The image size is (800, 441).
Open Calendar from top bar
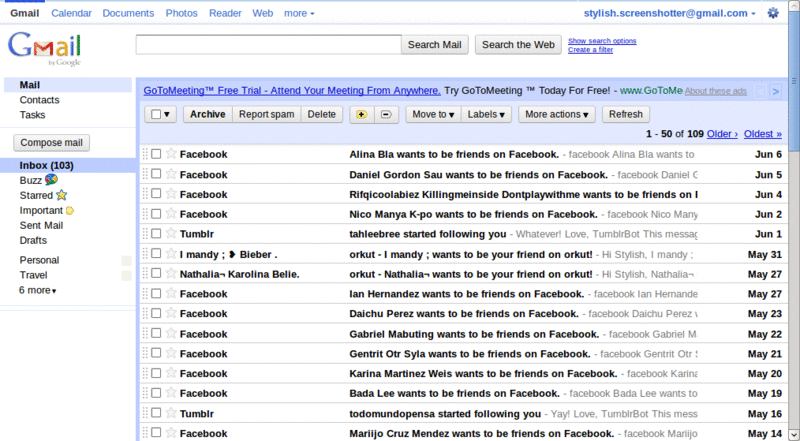click(71, 13)
